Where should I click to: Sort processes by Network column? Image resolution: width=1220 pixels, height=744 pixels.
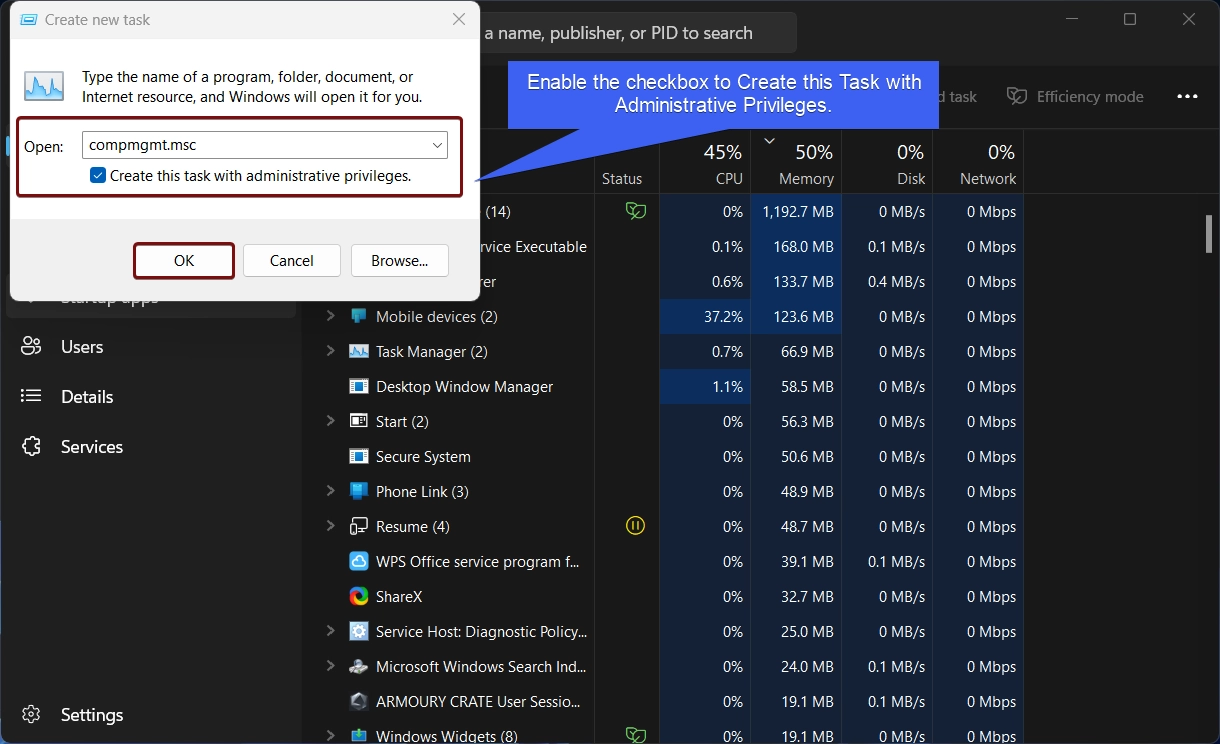coord(978,162)
